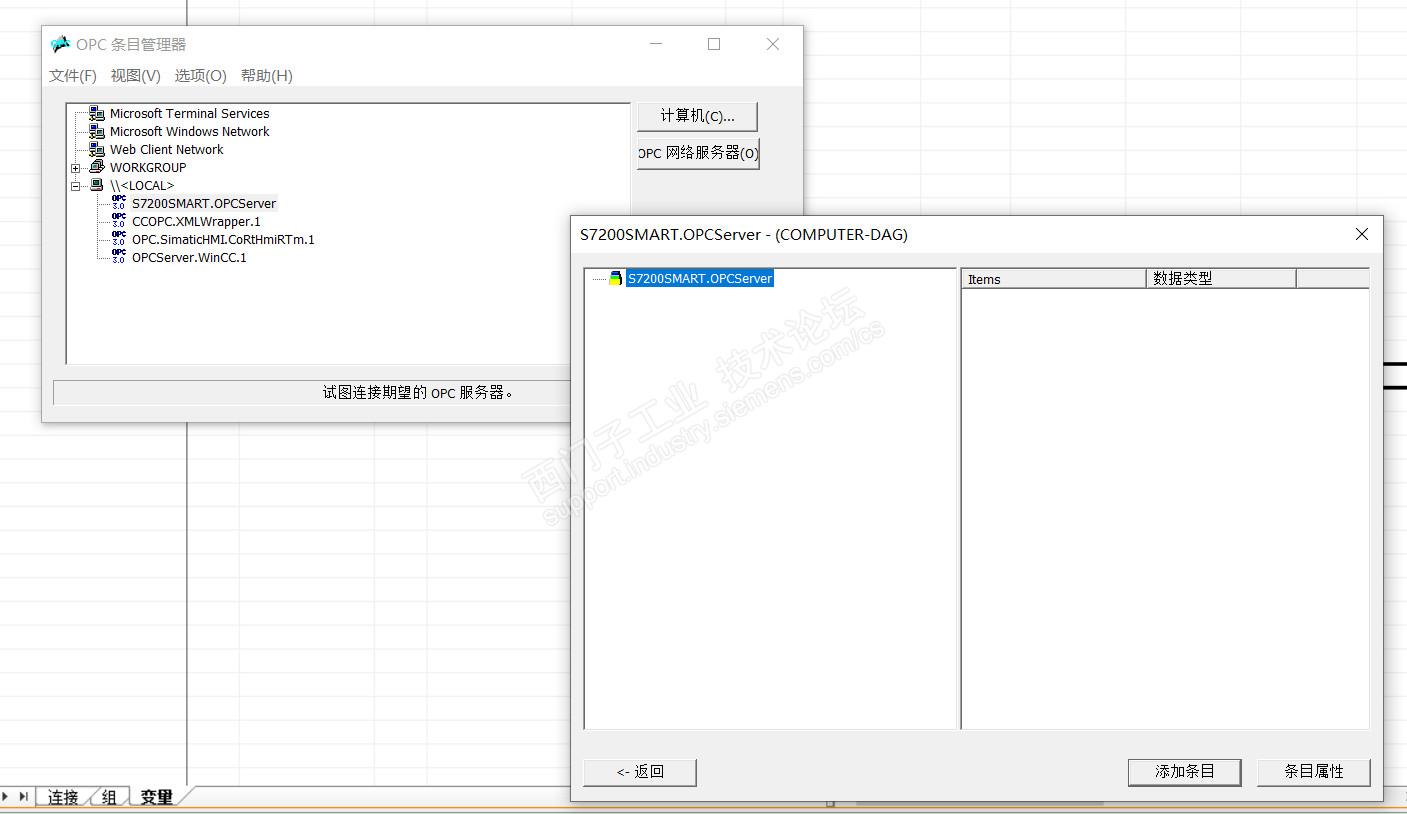The width and height of the screenshot is (1407, 814).
Task: Click the 试图连接期望的 OPC 服务器。 status text
Action: tap(418, 393)
